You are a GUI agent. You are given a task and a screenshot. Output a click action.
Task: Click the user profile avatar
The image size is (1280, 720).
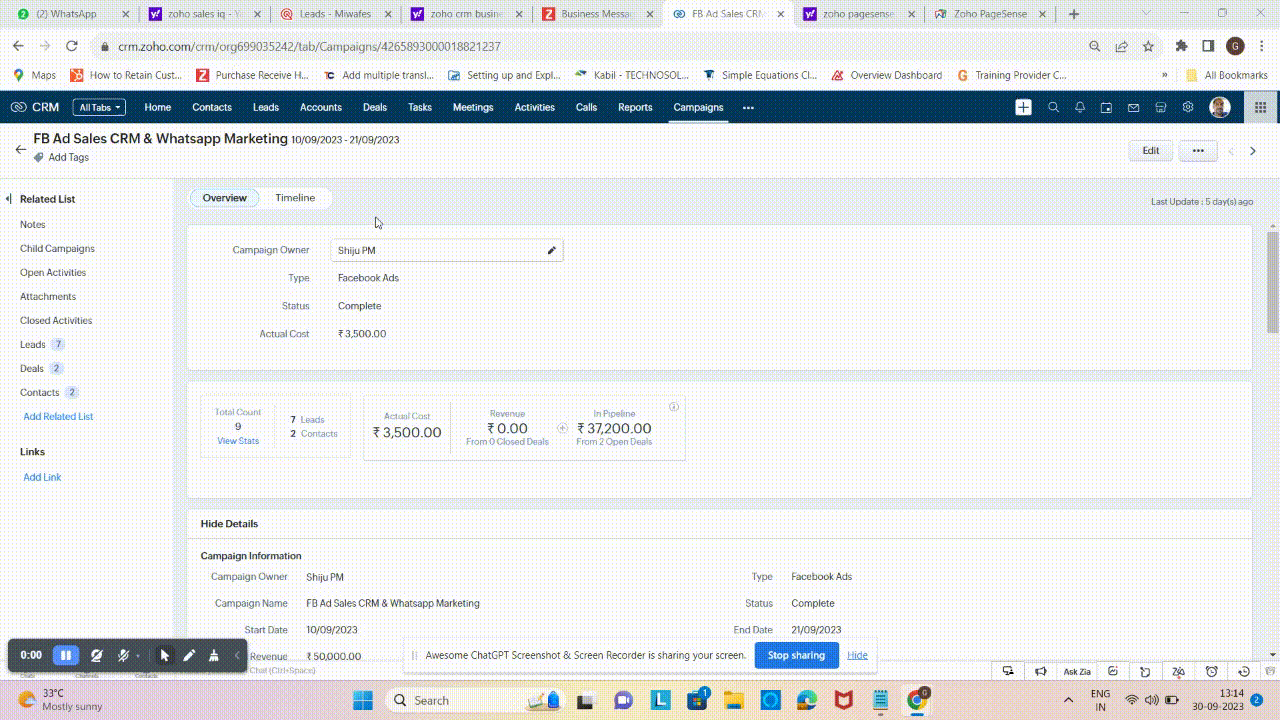pos(1220,107)
